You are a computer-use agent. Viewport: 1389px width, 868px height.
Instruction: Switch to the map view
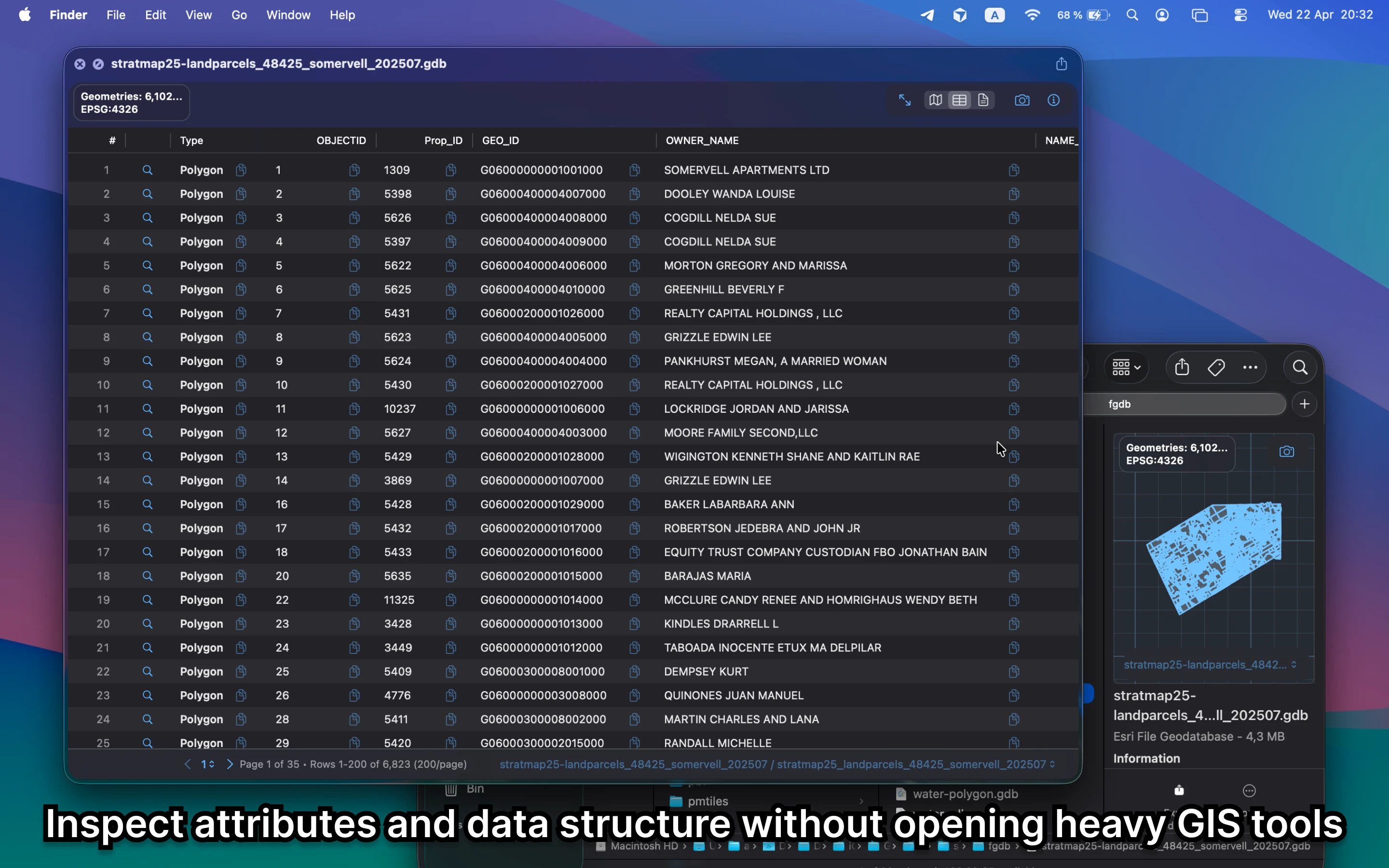(936, 100)
